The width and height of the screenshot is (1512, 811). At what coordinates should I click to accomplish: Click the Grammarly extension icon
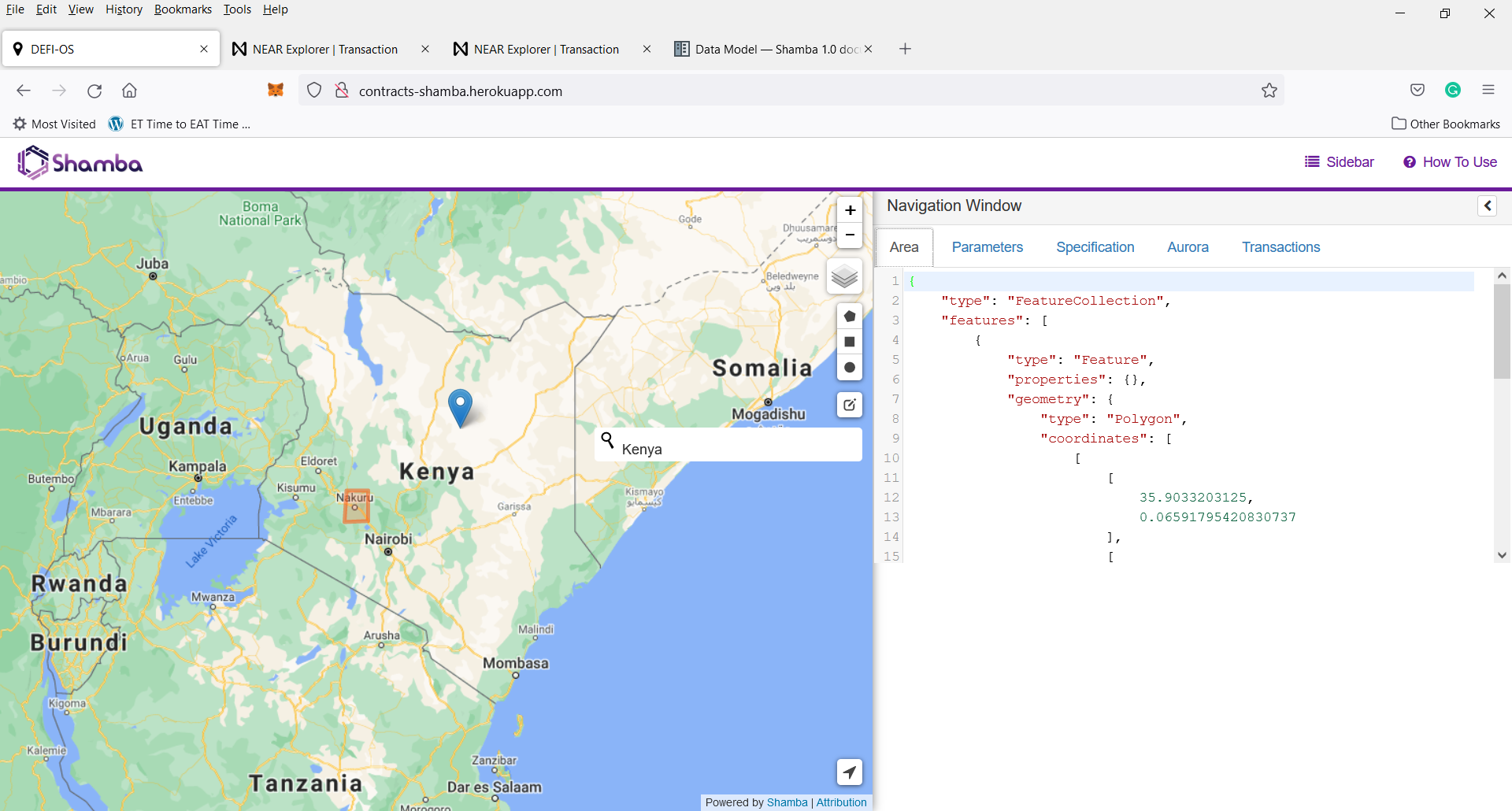tap(1453, 90)
